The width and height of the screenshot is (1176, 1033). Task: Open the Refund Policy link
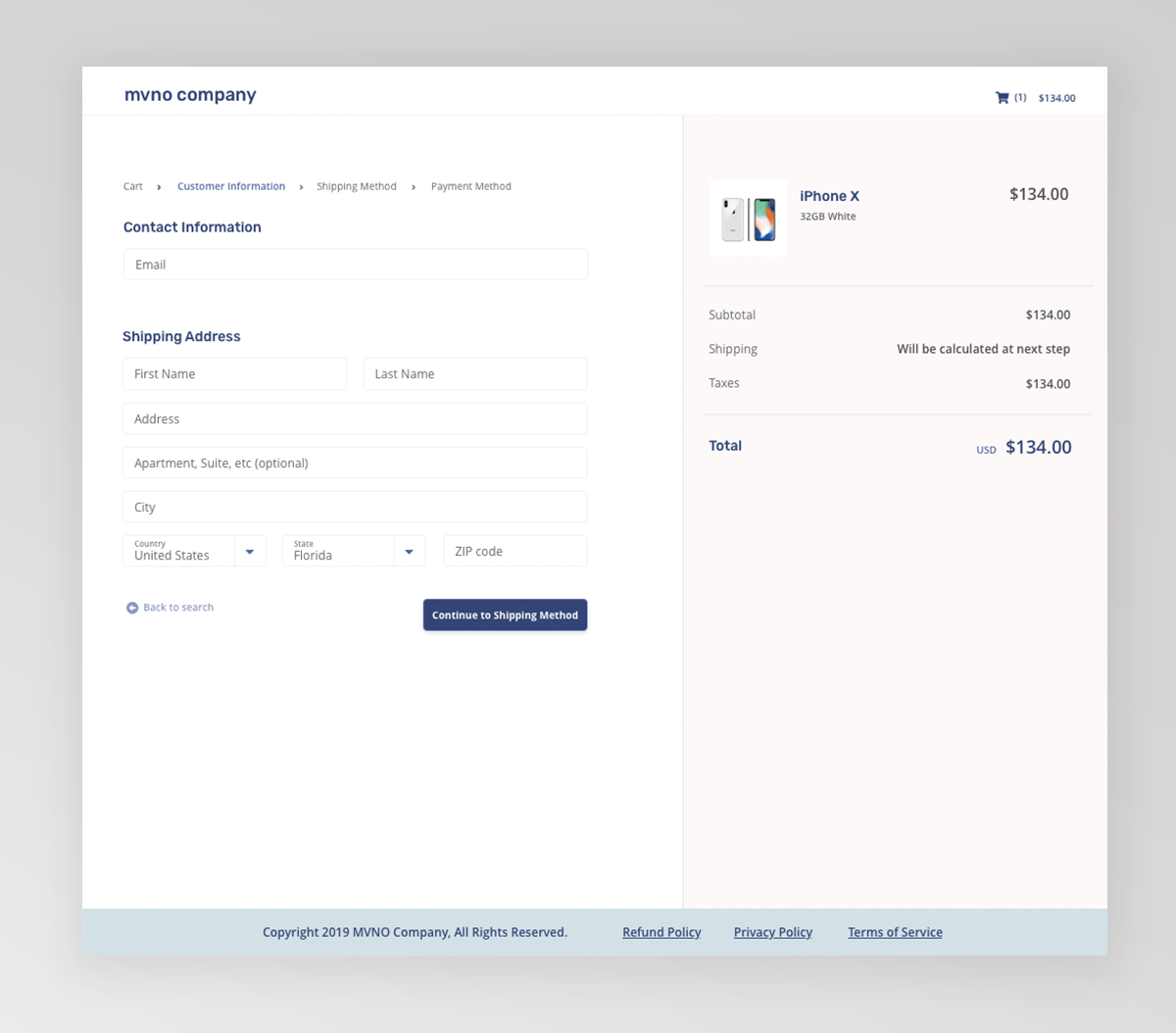pyautogui.click(x=661, y=932)
